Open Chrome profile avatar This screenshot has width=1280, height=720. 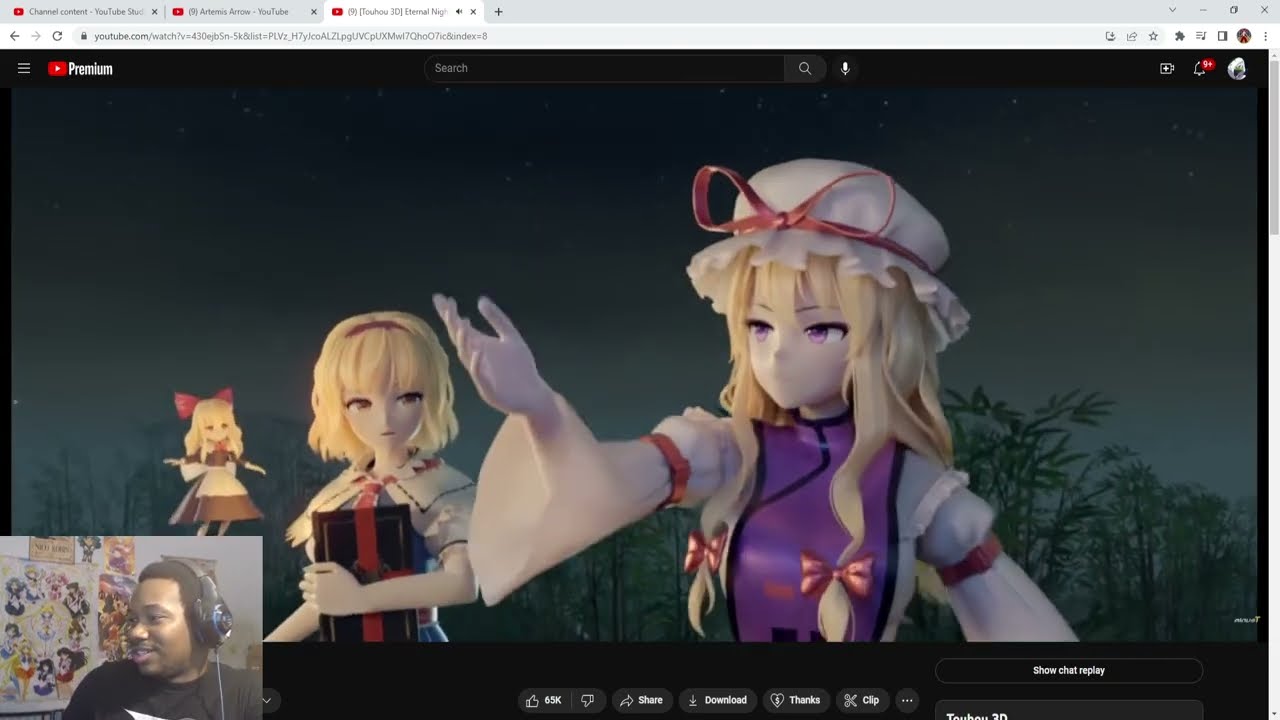(x=1244, y=36)
